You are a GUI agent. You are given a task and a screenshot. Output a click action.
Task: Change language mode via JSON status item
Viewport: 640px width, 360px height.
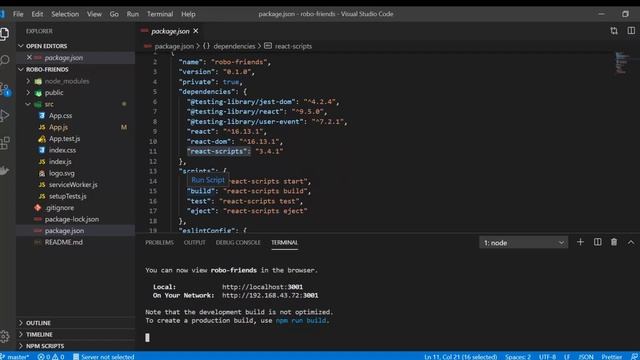click(x=586, y=356)
